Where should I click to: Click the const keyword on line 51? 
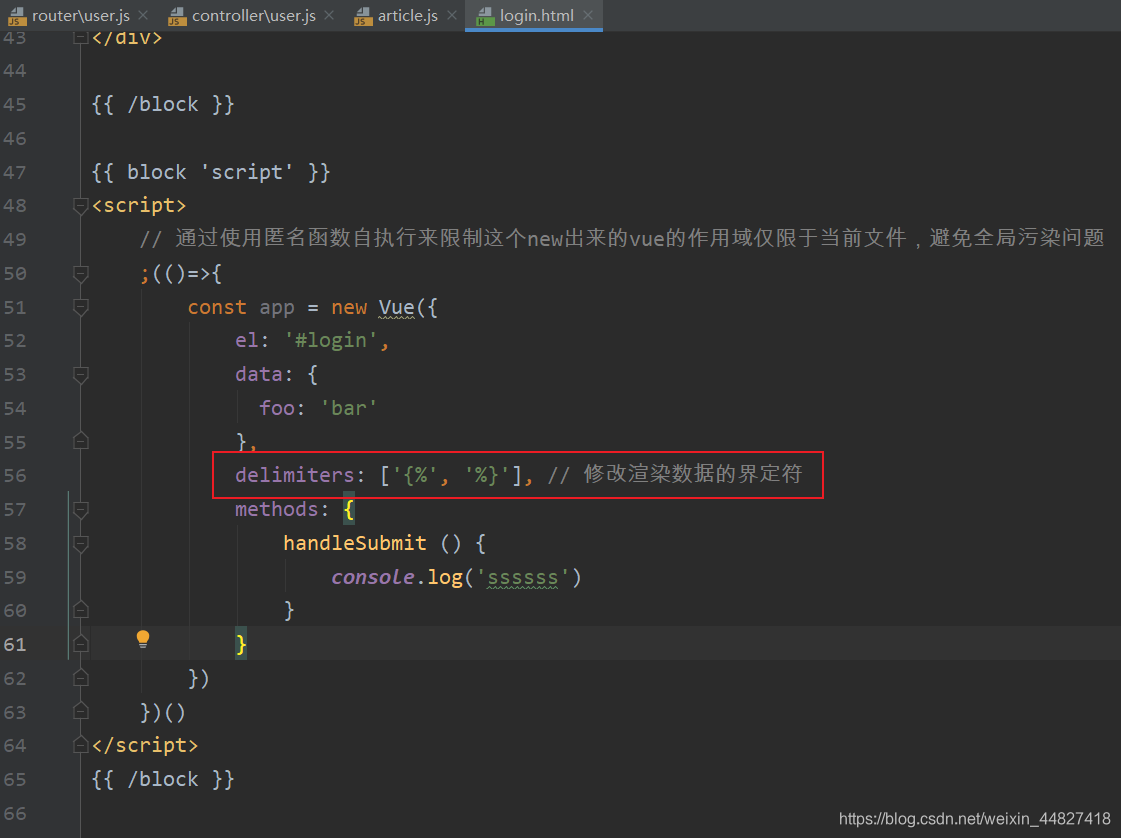pyautogui.click(x=217, y=307)
